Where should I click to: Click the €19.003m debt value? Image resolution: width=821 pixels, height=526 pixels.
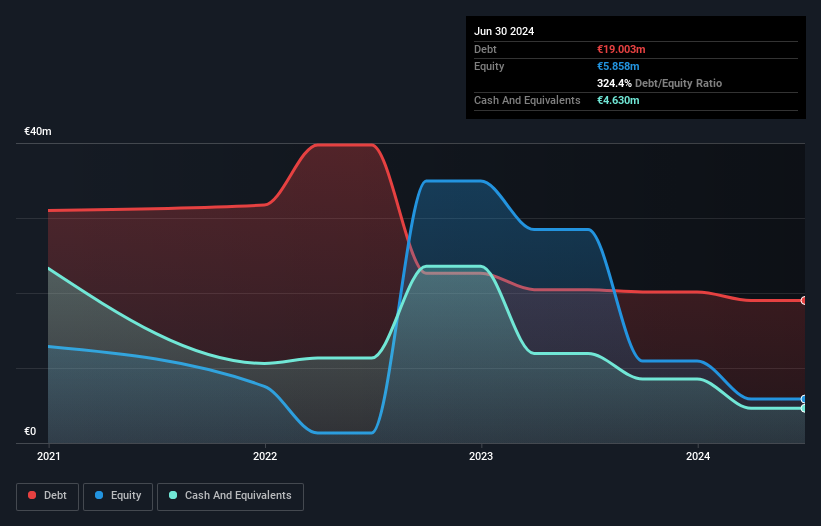coord(621,49)
